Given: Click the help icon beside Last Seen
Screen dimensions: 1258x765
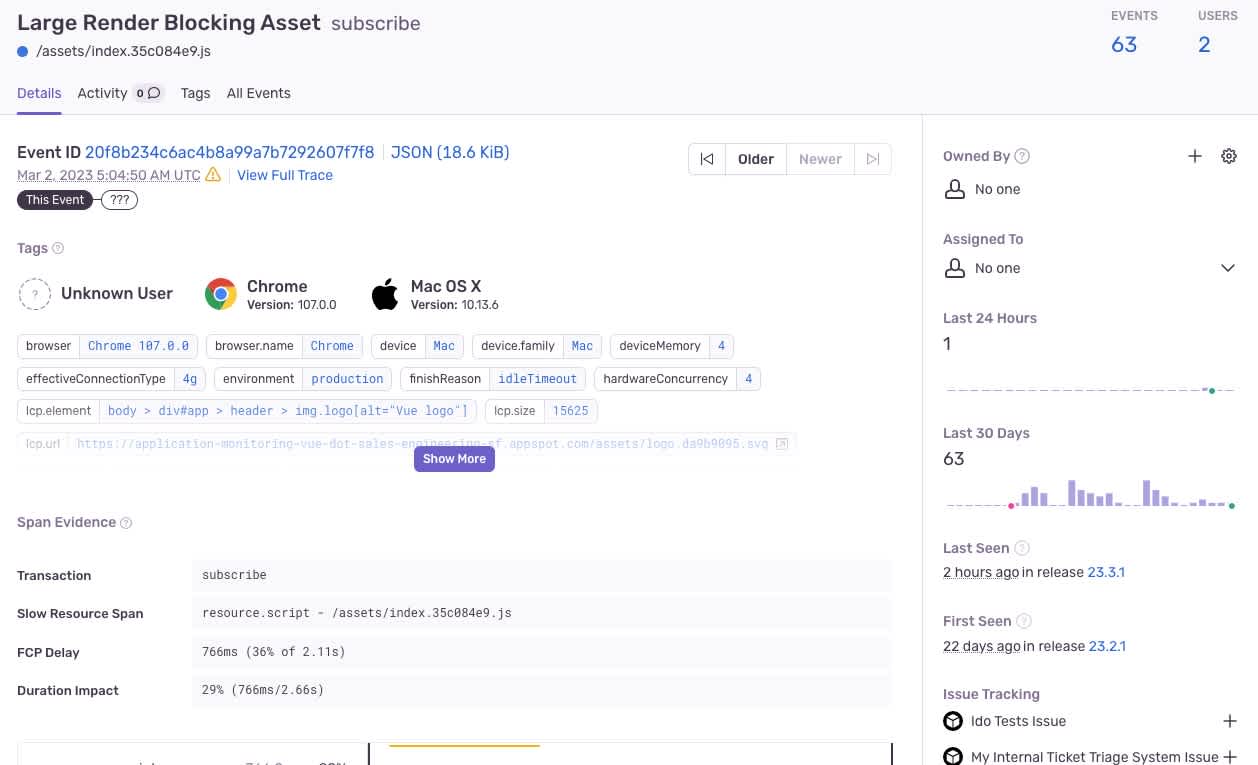Looking at the screenshot, I should pyautogui.click(x=1021, y=548).
